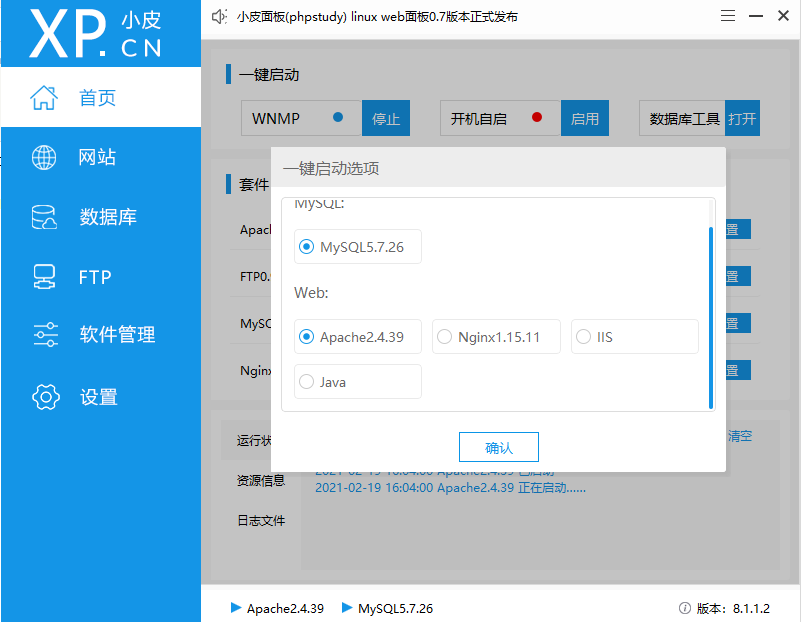
Task: Select the MySQL5.7.26 radio button
Action: [x=306, y=246]
